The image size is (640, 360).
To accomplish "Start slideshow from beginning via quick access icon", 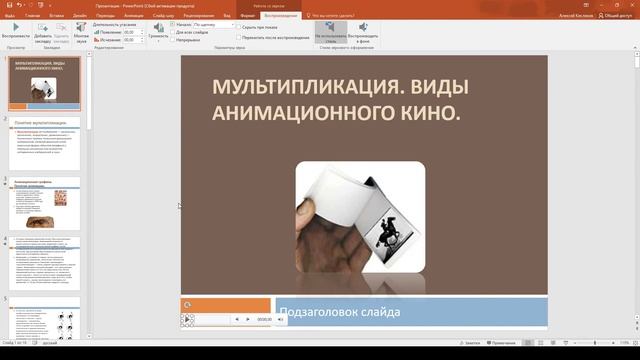I will [40, 5].
